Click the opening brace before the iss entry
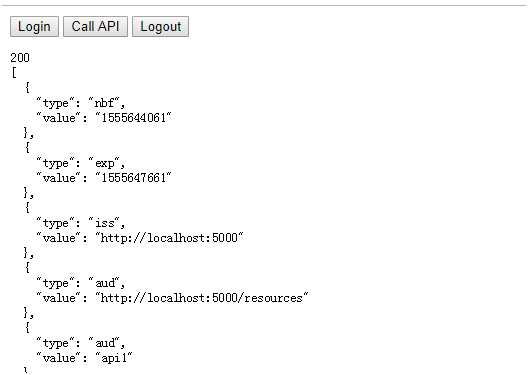 coord(27,208)
